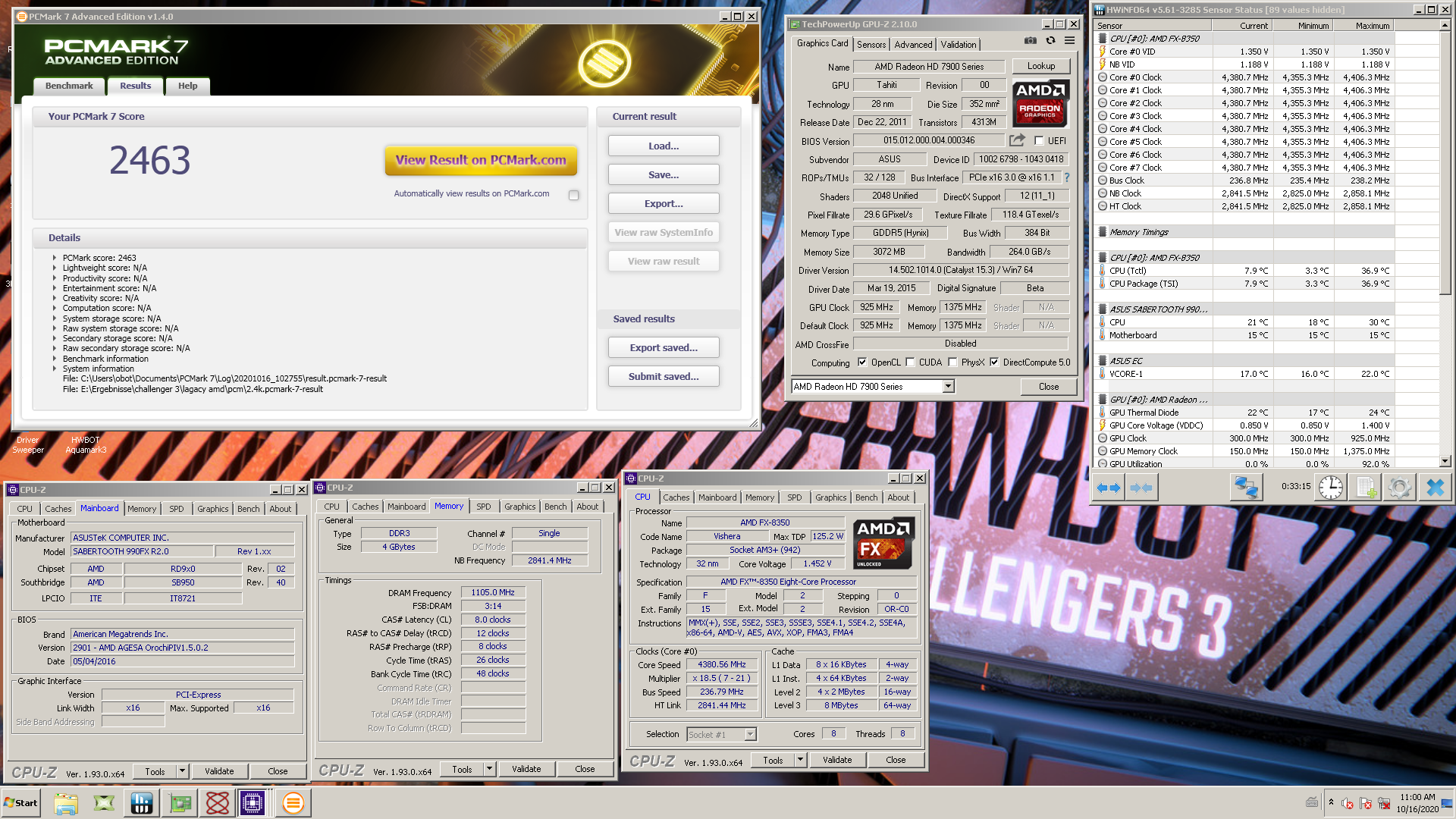Expand the PCMark score detail row
This screenshot has width=1456, height=819.
tap(55, 258)
